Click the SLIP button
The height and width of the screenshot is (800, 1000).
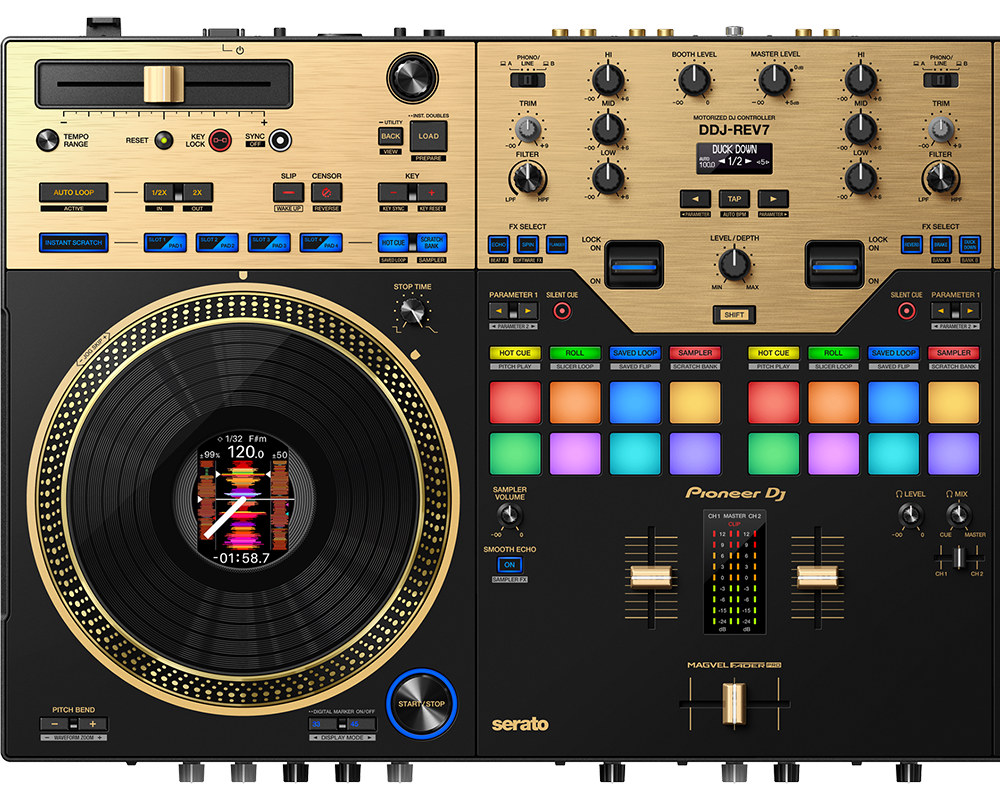click(x=288, y=192)
